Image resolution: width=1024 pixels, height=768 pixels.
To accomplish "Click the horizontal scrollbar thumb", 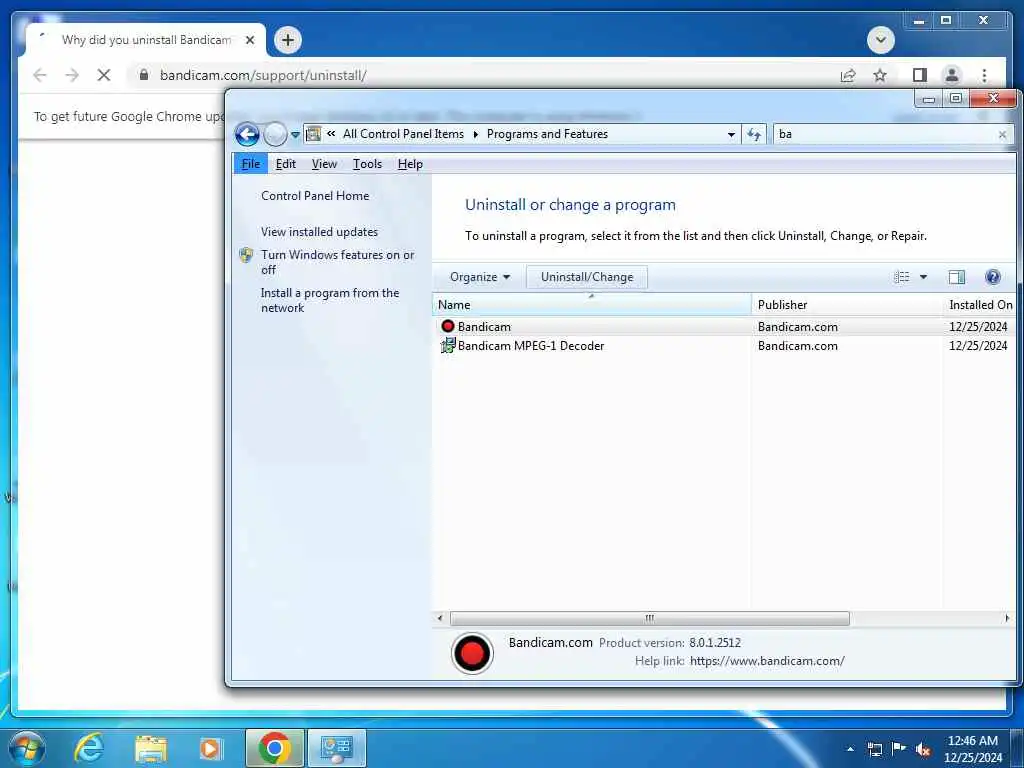I will [650, 618].
